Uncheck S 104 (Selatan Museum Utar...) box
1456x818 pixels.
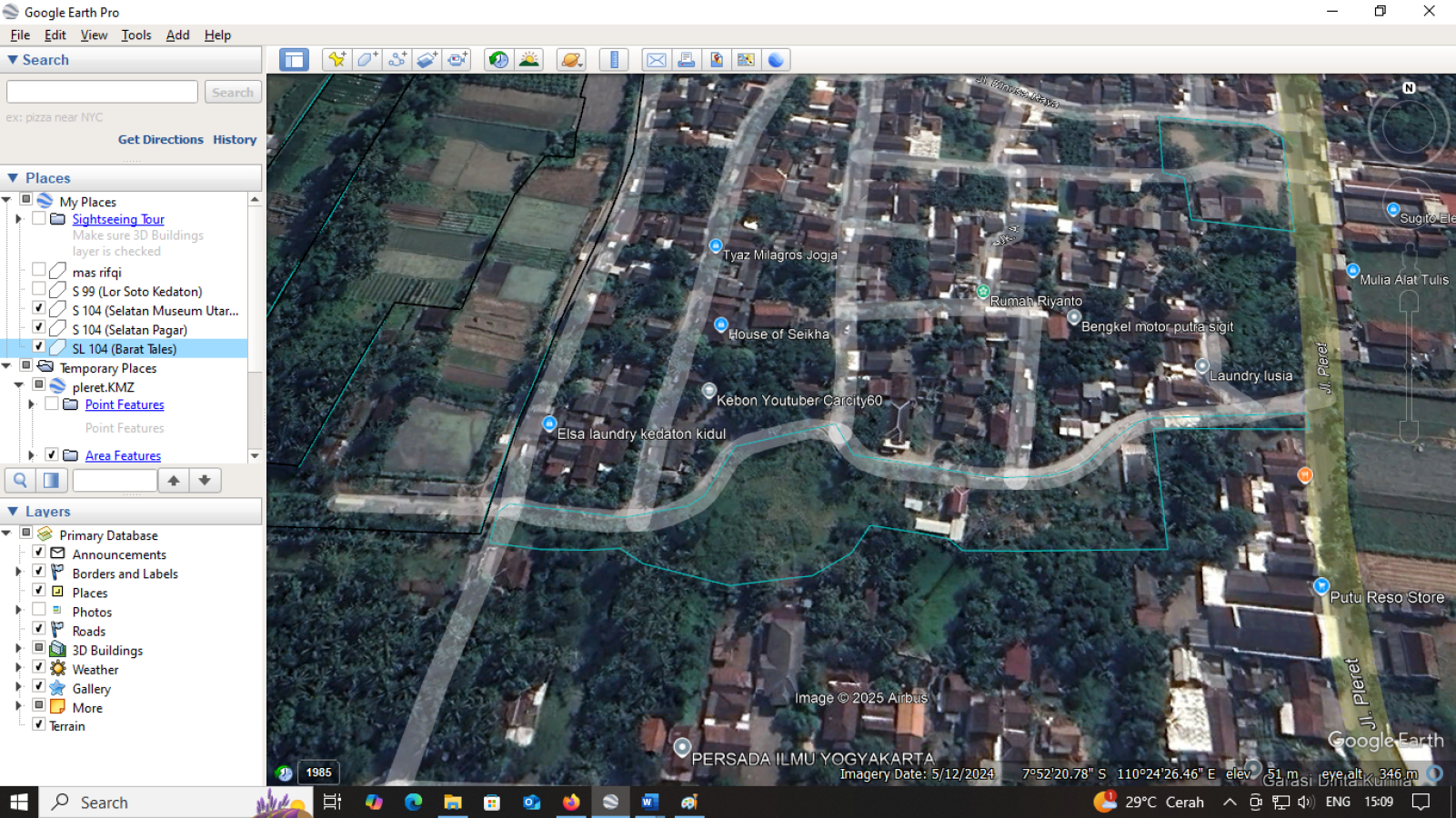[x=39, y=308]
